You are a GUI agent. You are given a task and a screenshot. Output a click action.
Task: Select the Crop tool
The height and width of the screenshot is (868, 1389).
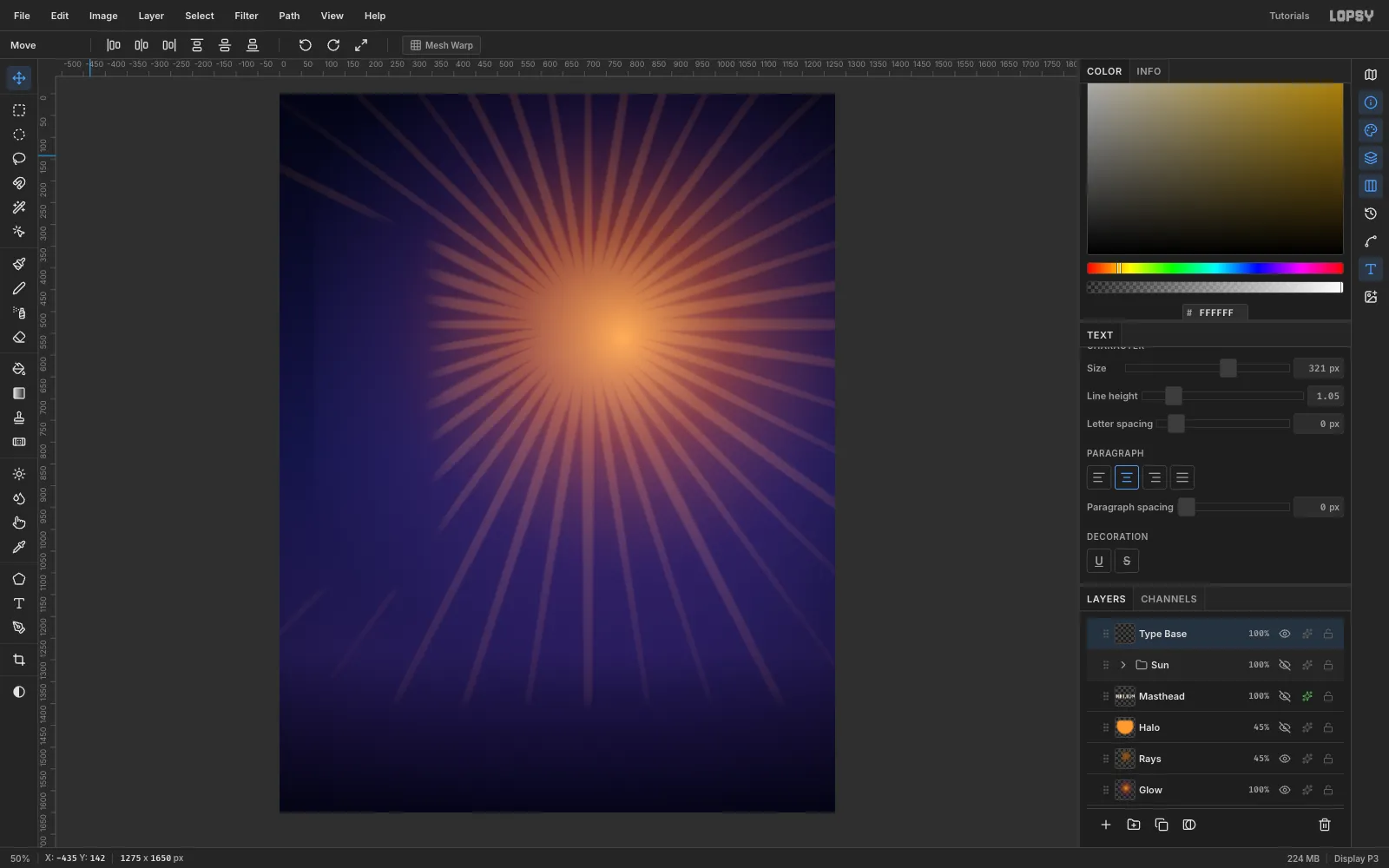19,660
